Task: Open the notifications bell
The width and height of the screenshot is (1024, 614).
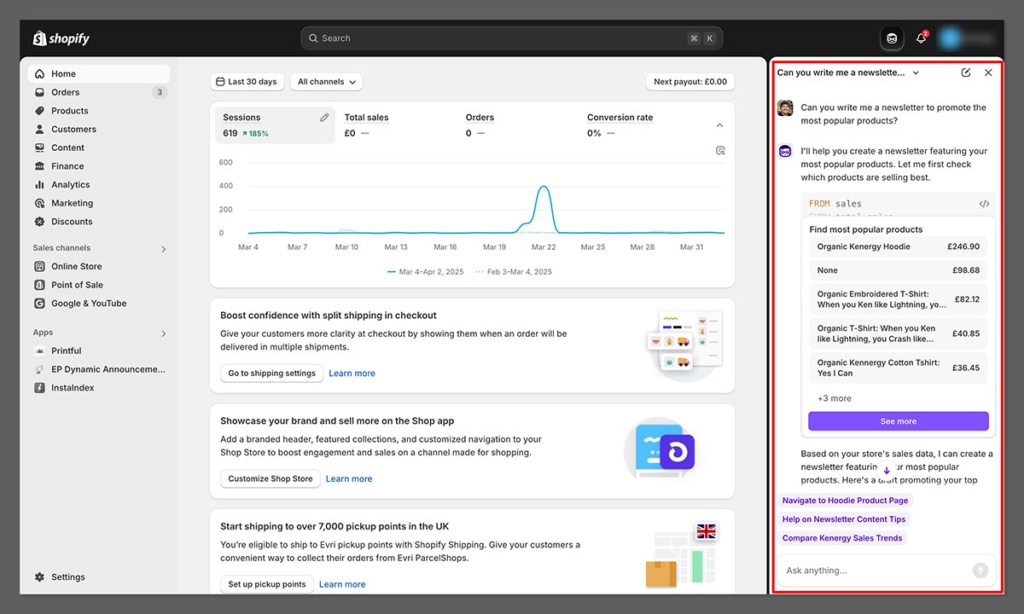Action: [x=921, y=38]
